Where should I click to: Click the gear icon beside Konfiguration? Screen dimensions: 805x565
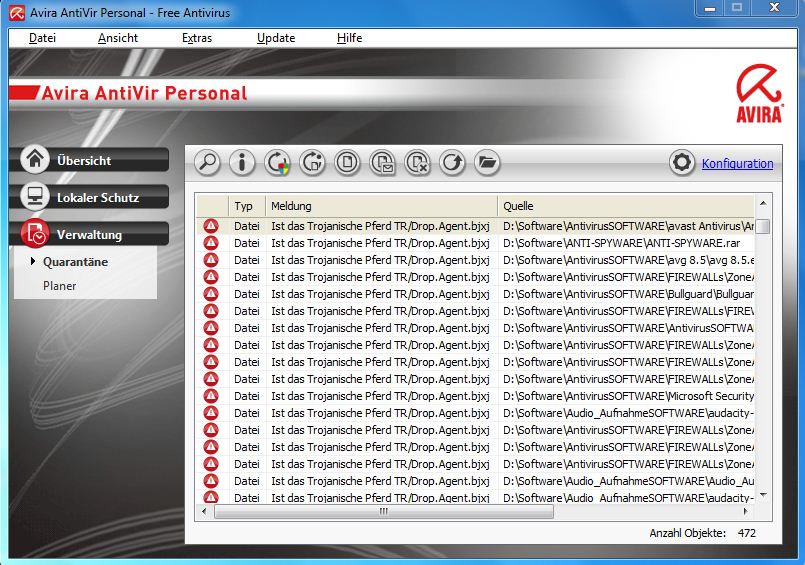pyautogui.click(x=682, y=163)
